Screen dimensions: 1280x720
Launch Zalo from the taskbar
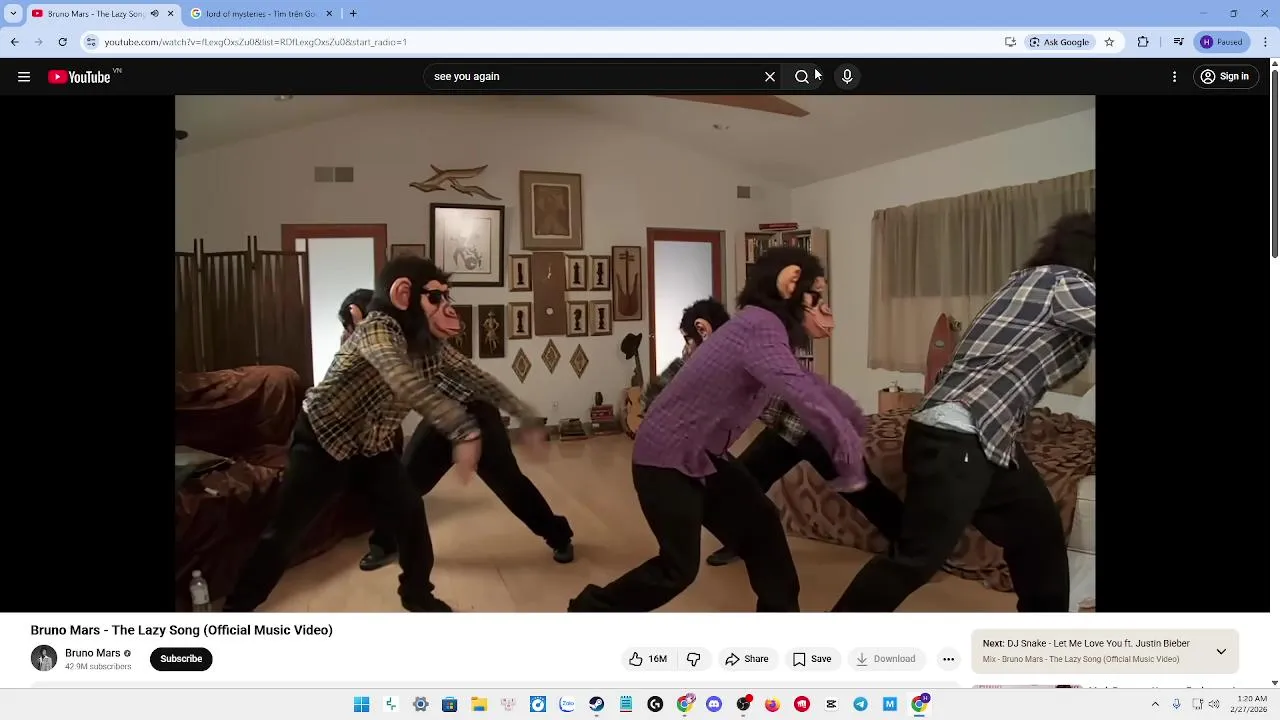pyautogui.click(x=567, y=705)
